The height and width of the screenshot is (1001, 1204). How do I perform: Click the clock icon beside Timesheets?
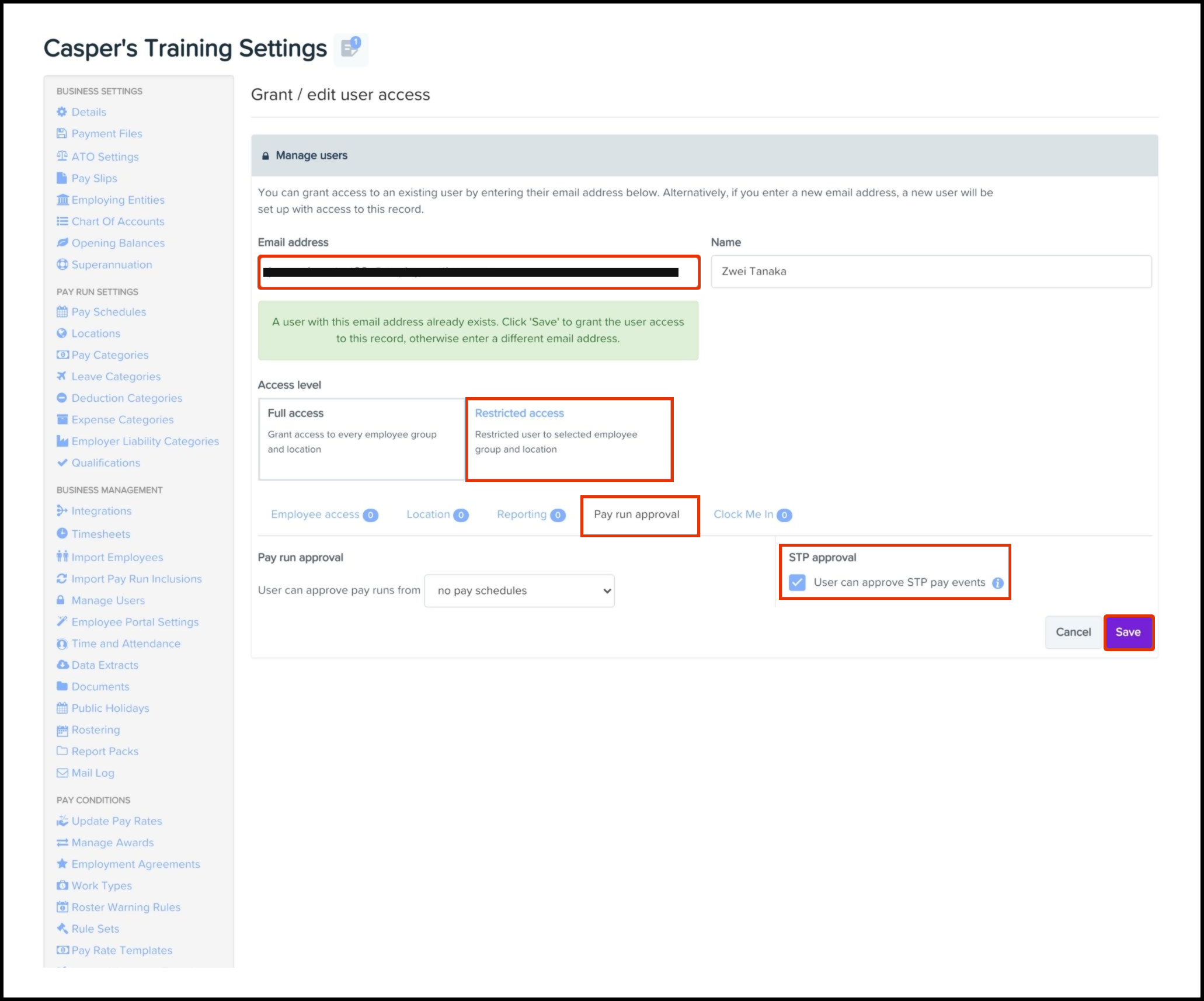[x=62, y=533]
